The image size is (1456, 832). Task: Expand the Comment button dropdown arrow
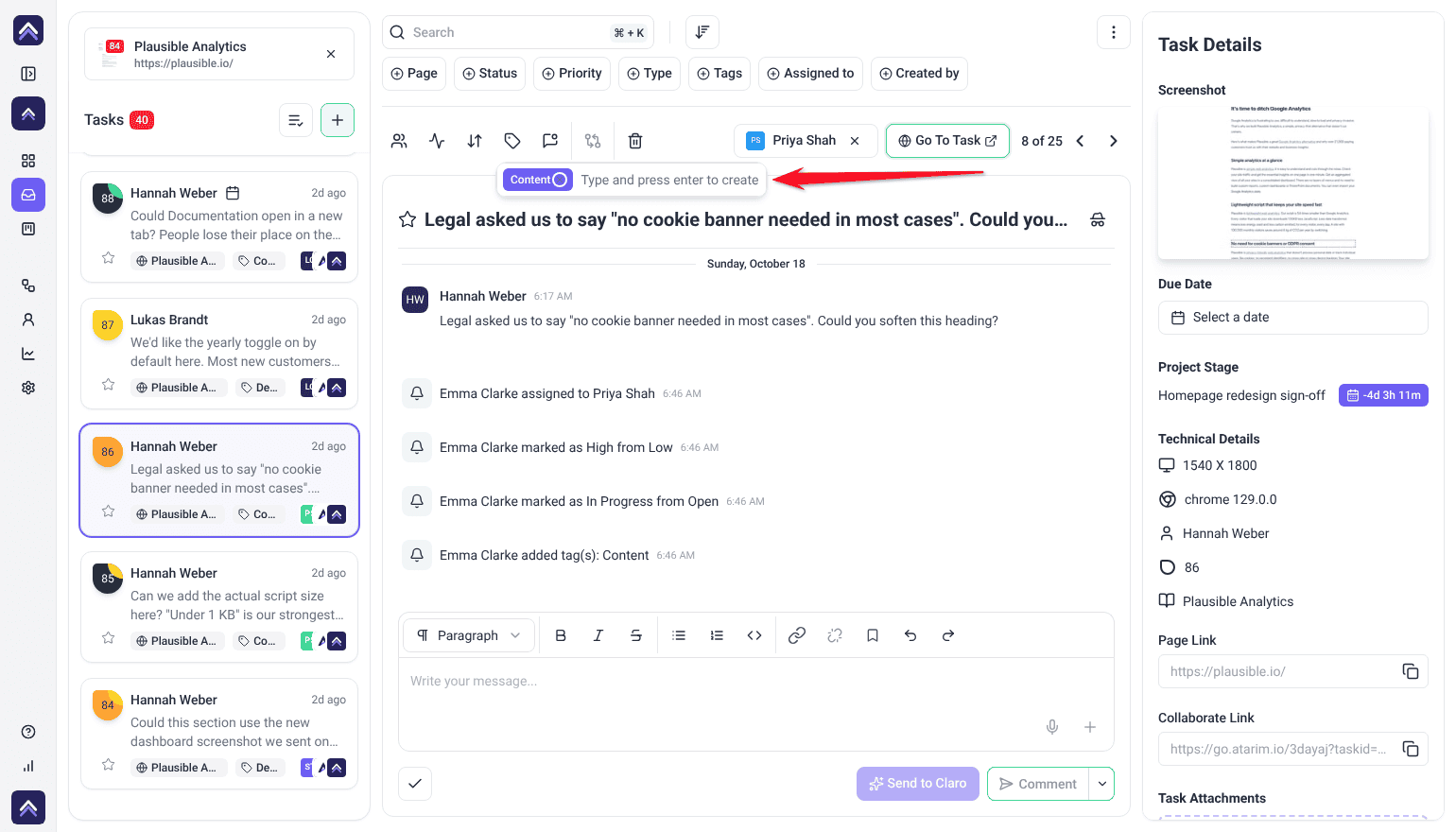1102,784
